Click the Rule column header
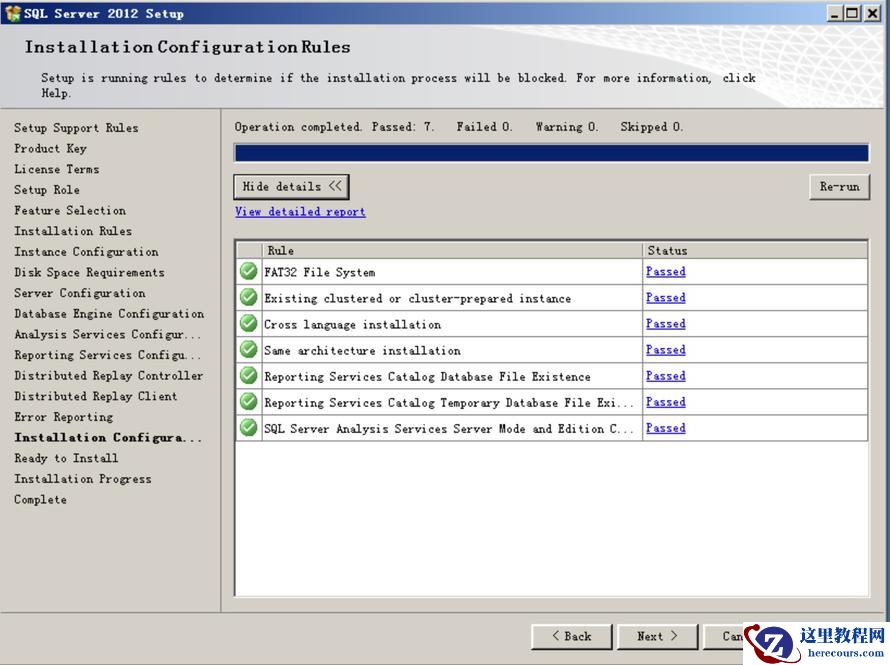The width and height of the screenshot is (890, 665). pos(450,251)
